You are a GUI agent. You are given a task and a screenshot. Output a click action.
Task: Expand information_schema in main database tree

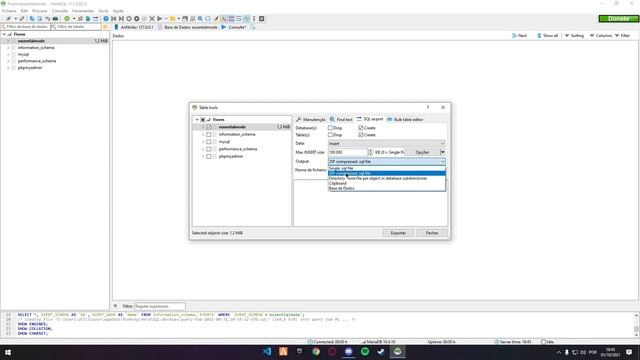[x=8, y=48]
